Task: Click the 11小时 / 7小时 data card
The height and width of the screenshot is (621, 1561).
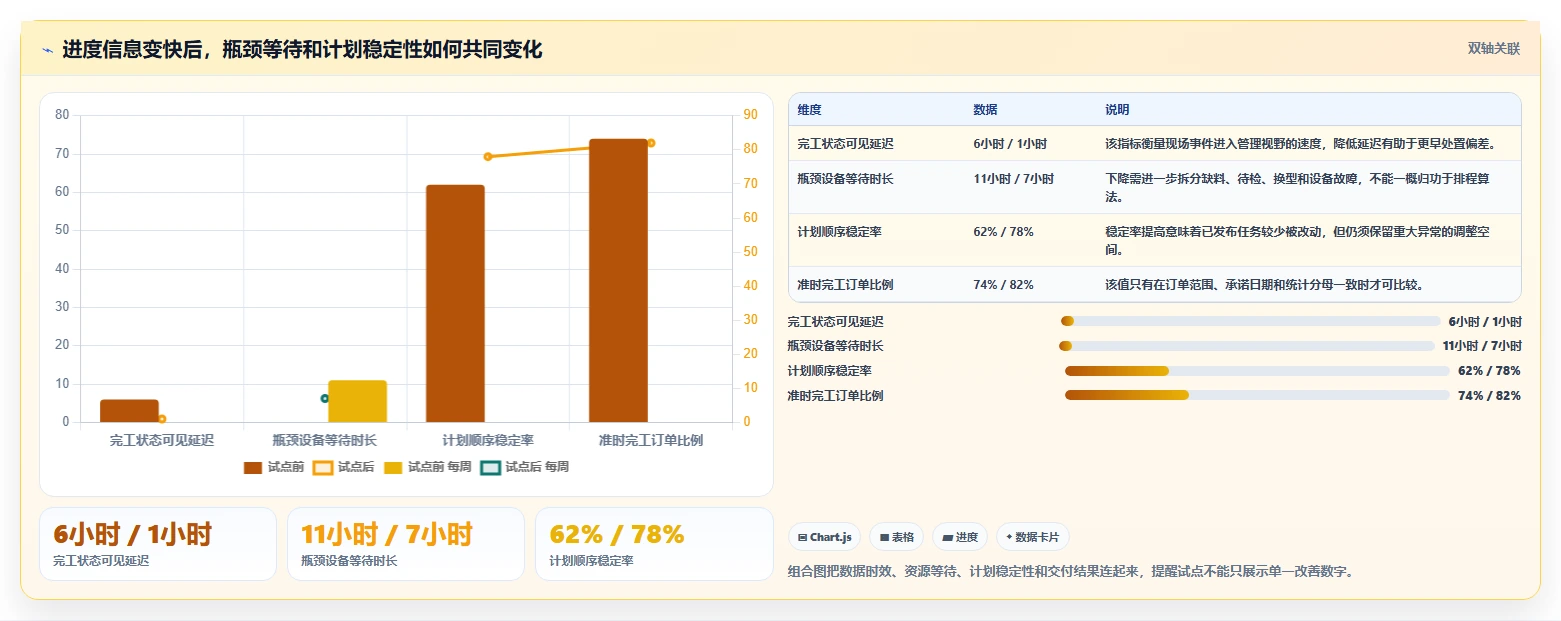Action: [x=406, y=544]
